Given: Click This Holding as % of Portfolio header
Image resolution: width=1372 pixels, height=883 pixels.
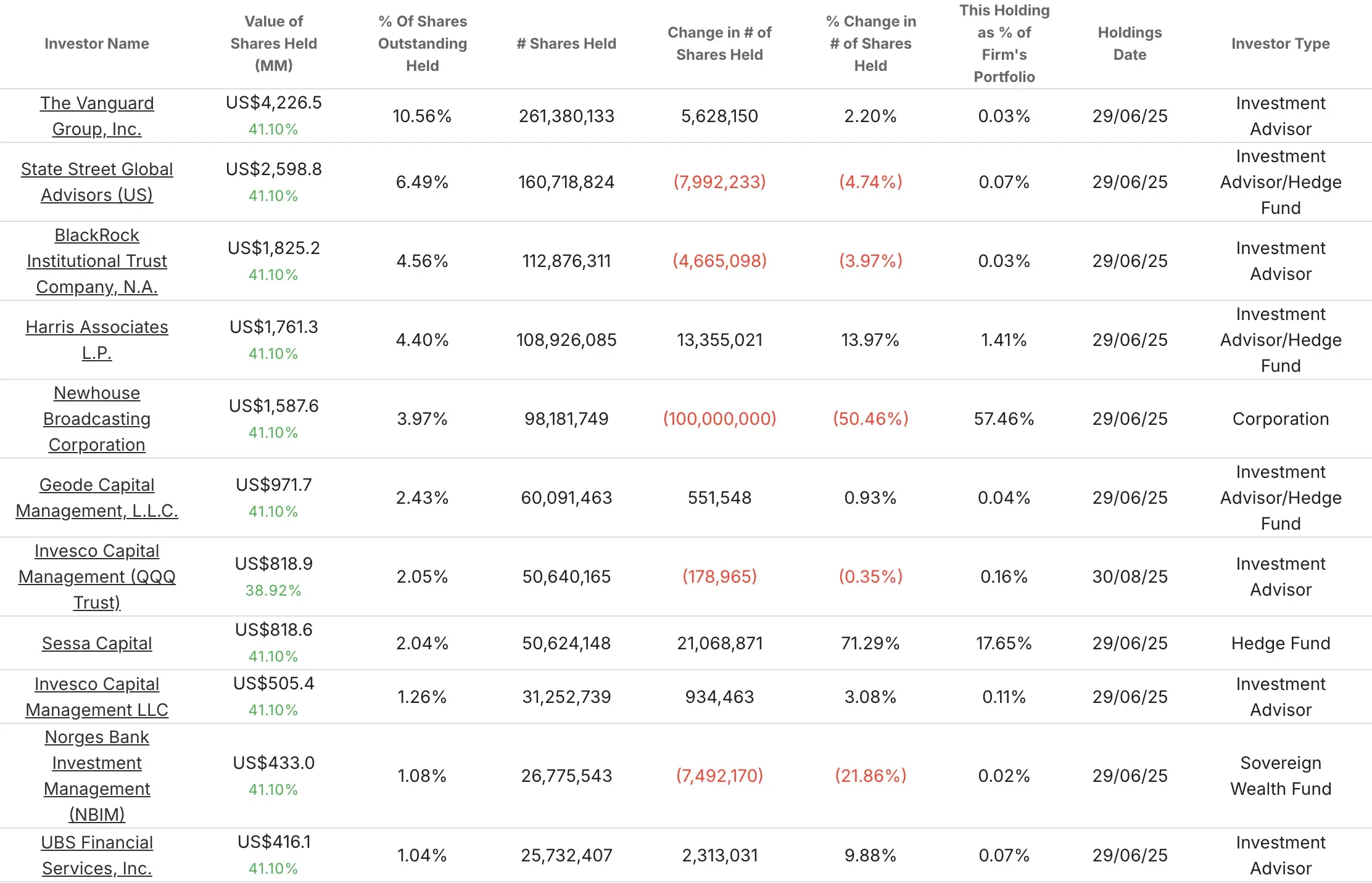Looking at the screenshot, I should pyautogui.click(x=1004, y=44).
